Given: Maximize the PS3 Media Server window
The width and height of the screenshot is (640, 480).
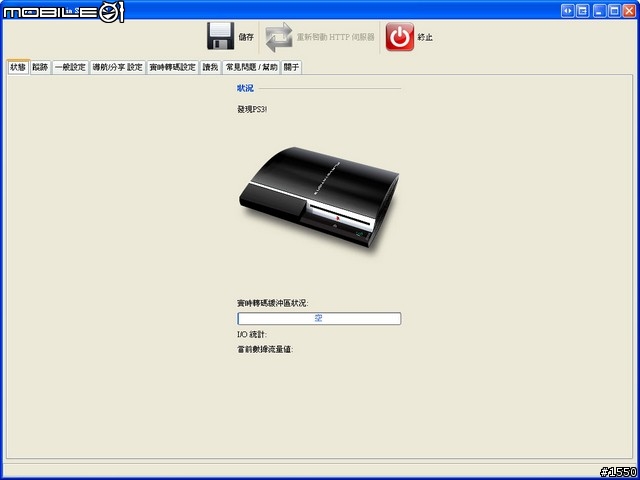Looking at the screenshot, I should click(614, 11).
